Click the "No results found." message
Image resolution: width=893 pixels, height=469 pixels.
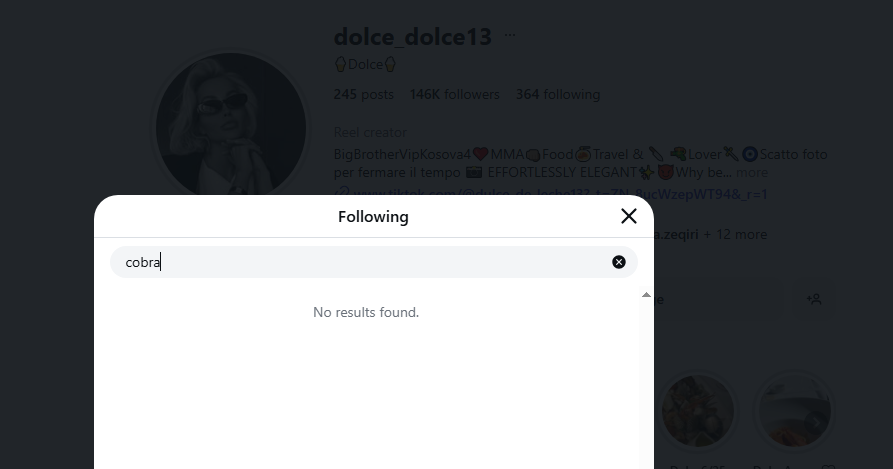(x=366, y=312)
